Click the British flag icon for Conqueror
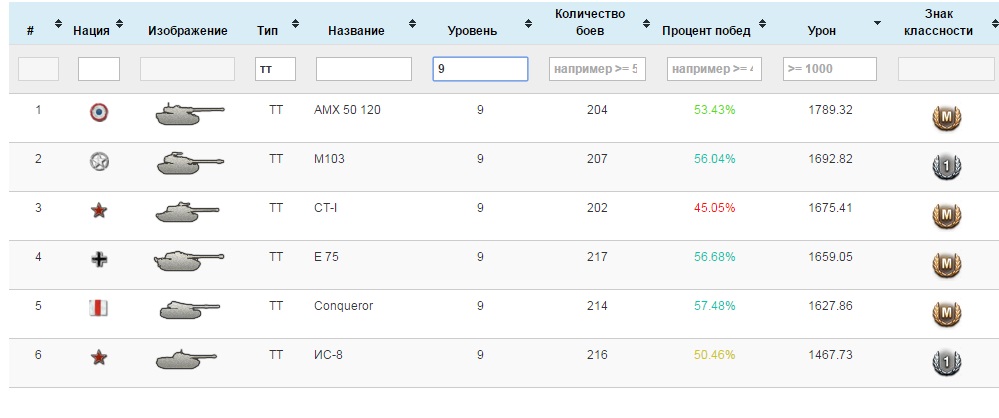This screenshot has width=999, height=418. pyautogui.click(x=99, y=308)
